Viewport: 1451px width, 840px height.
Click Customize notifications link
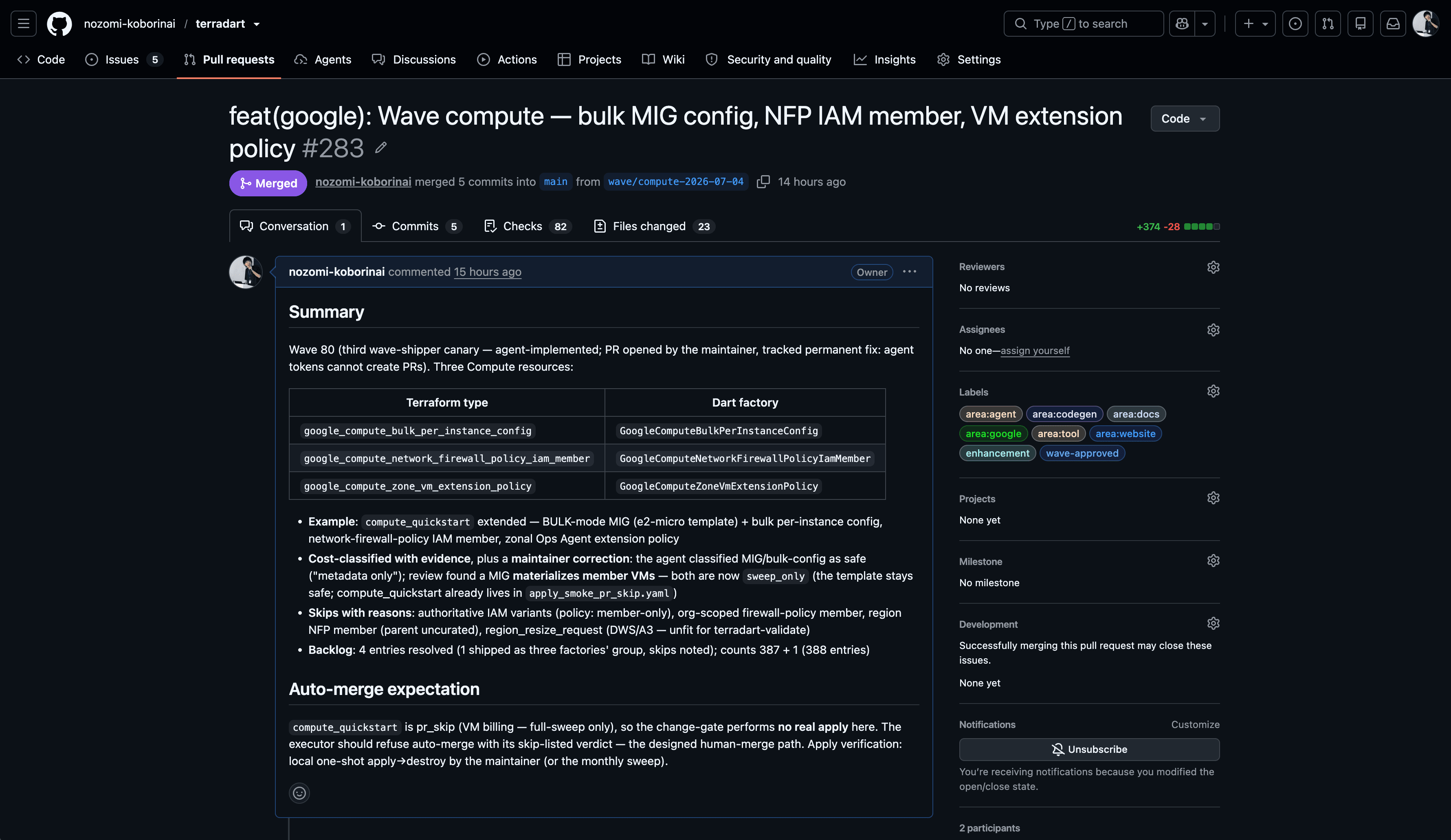point(1195,724)
